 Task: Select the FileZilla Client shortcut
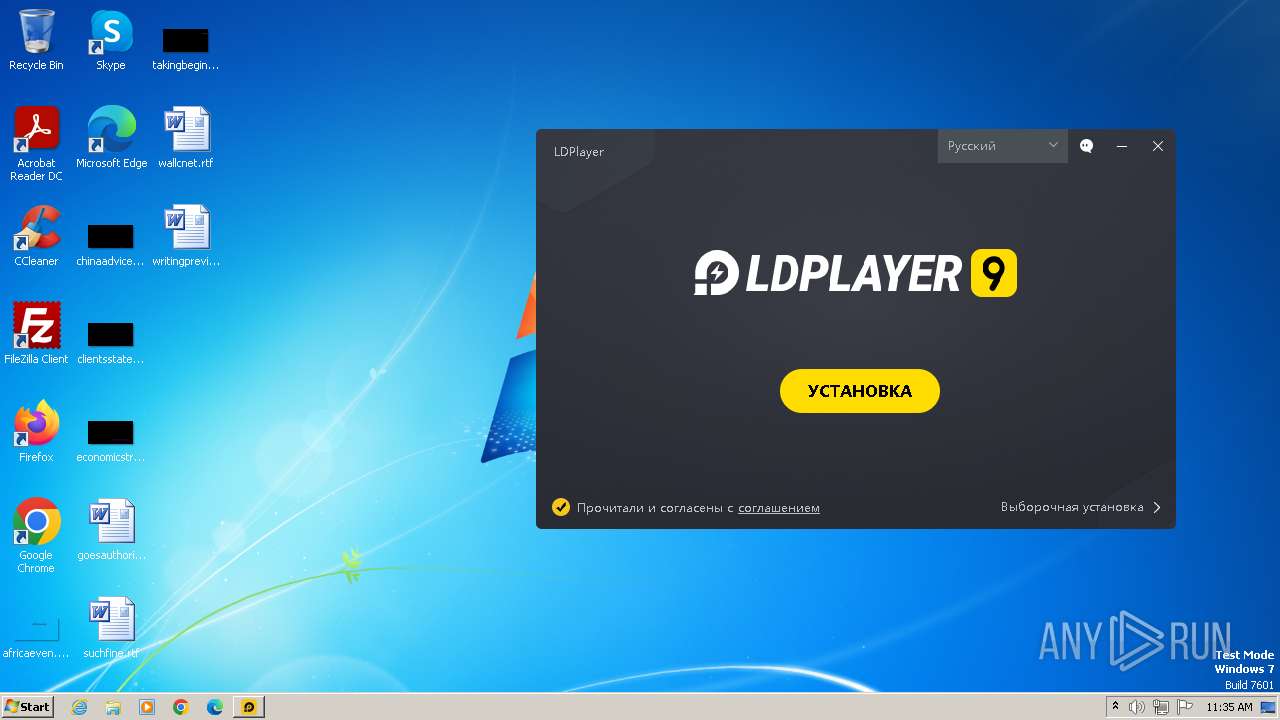pyautogui.click(x=36, y=334)
